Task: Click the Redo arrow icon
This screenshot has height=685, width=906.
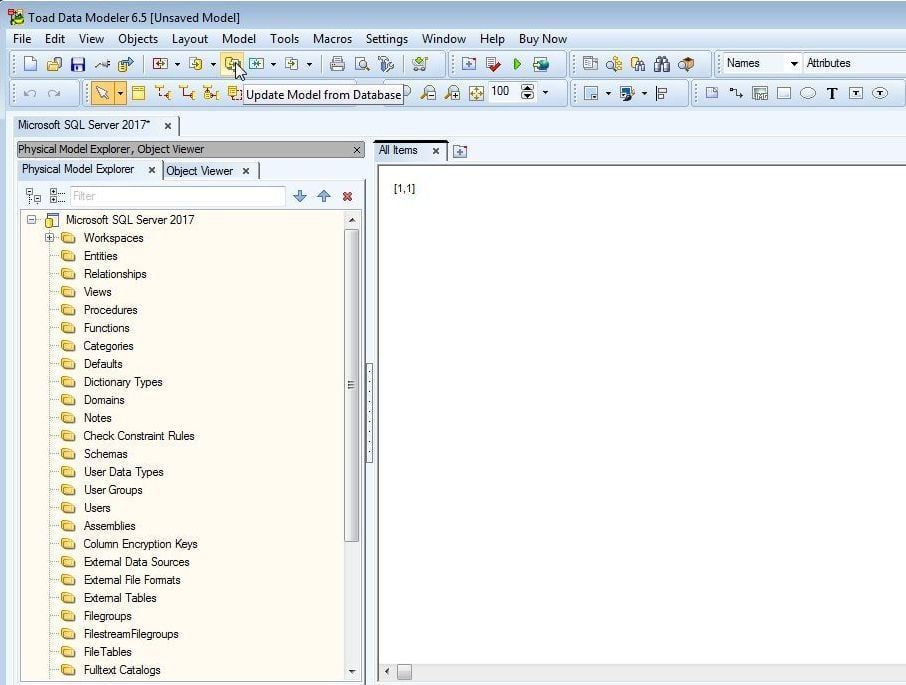Action: pos(54,93)
